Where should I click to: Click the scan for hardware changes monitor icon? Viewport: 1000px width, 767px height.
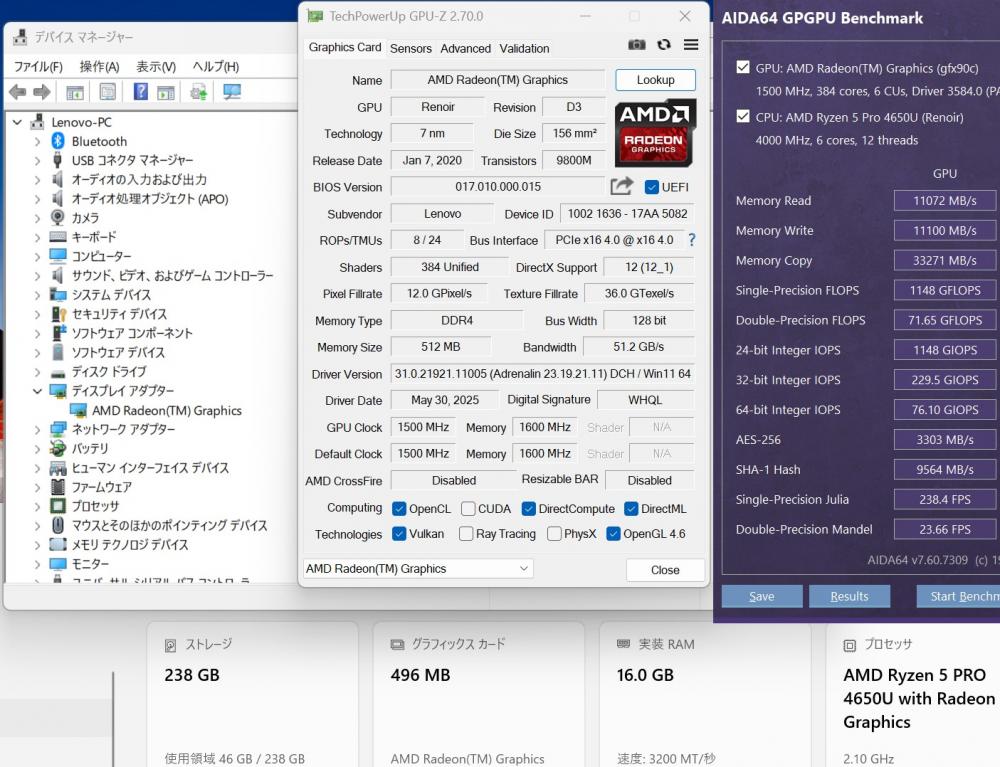[x=232, y=92]
